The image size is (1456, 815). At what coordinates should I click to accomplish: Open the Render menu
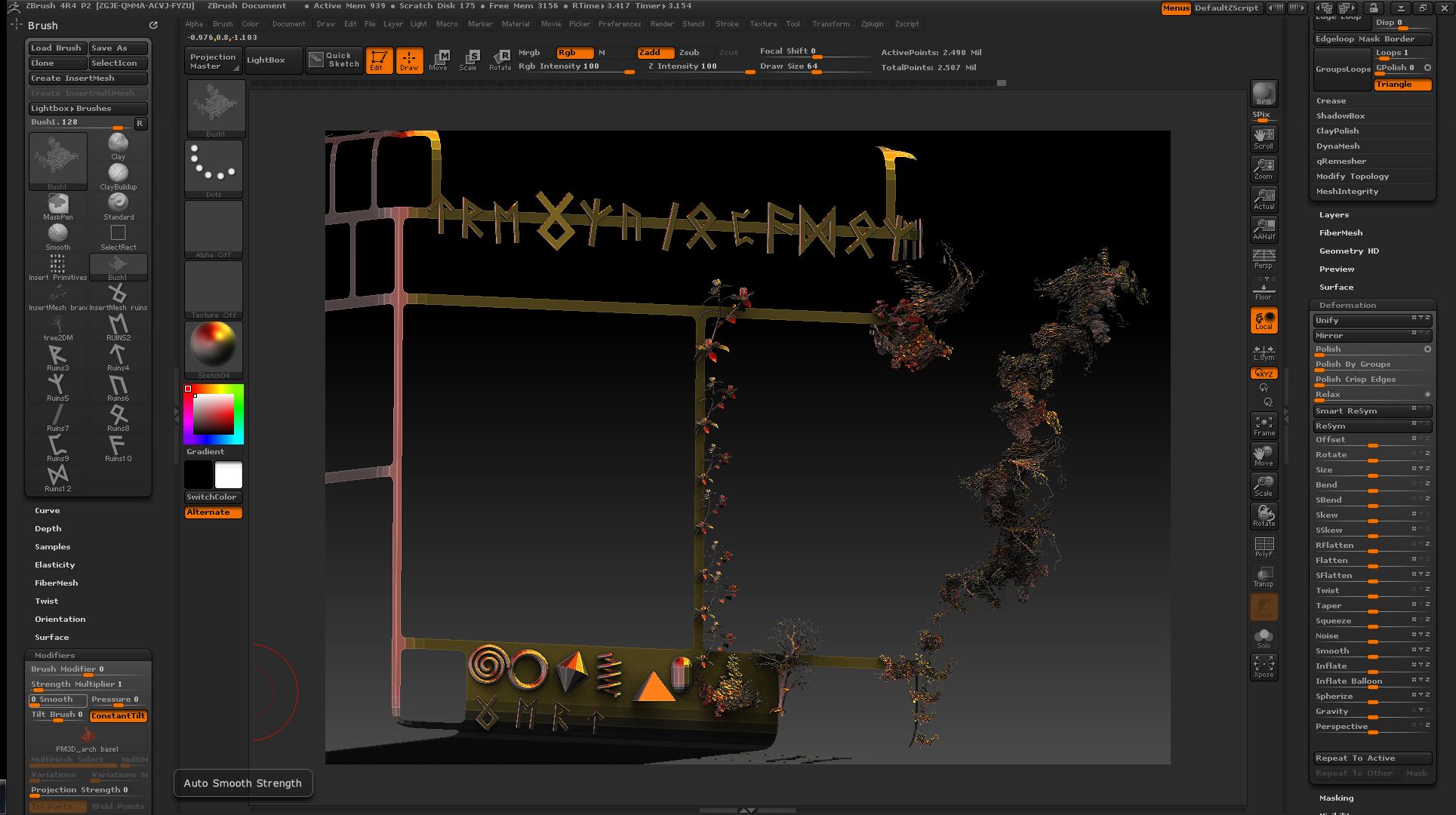(662, 24)
